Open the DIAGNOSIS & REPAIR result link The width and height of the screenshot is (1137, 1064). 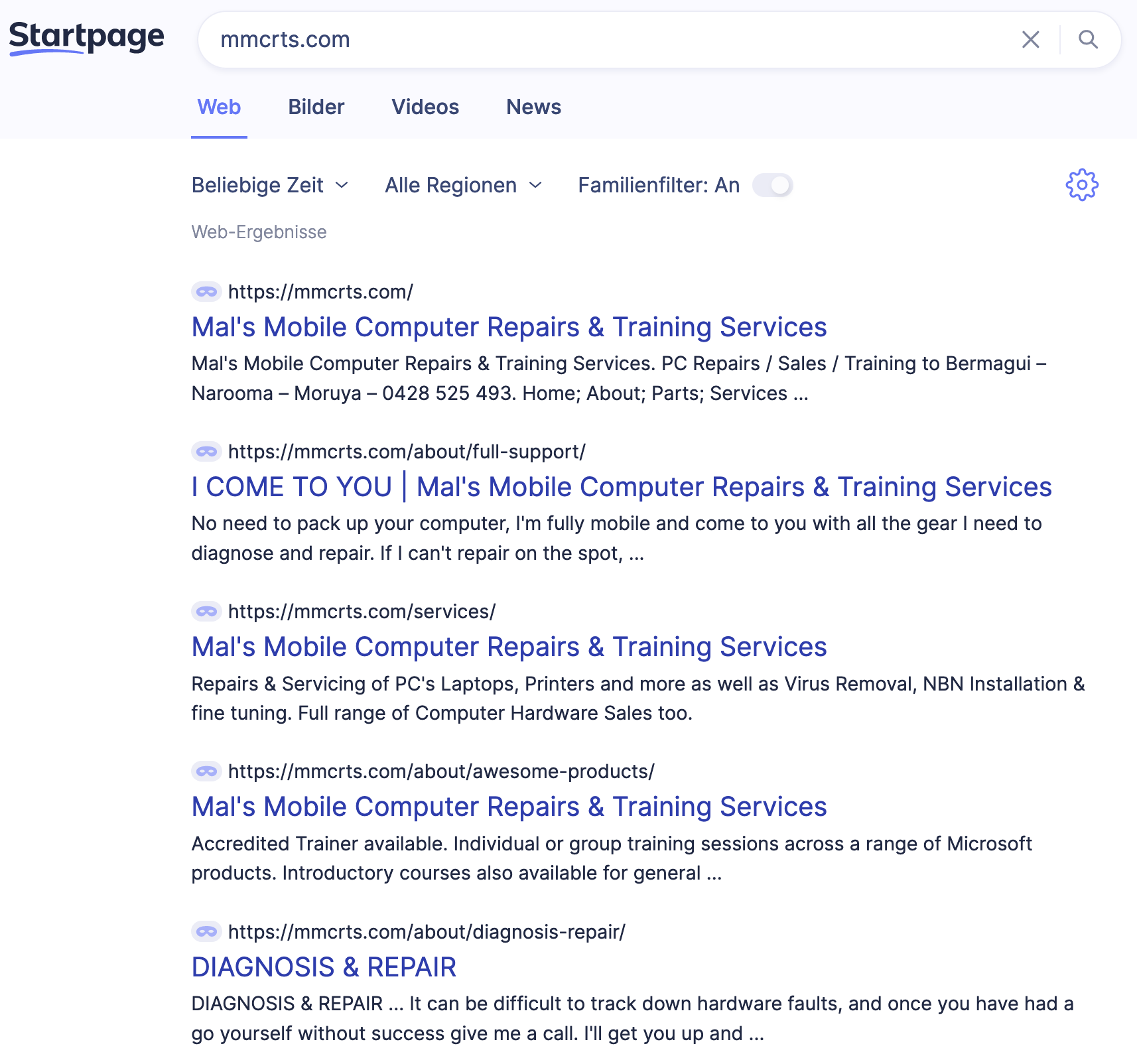click(x=323, y=967)
